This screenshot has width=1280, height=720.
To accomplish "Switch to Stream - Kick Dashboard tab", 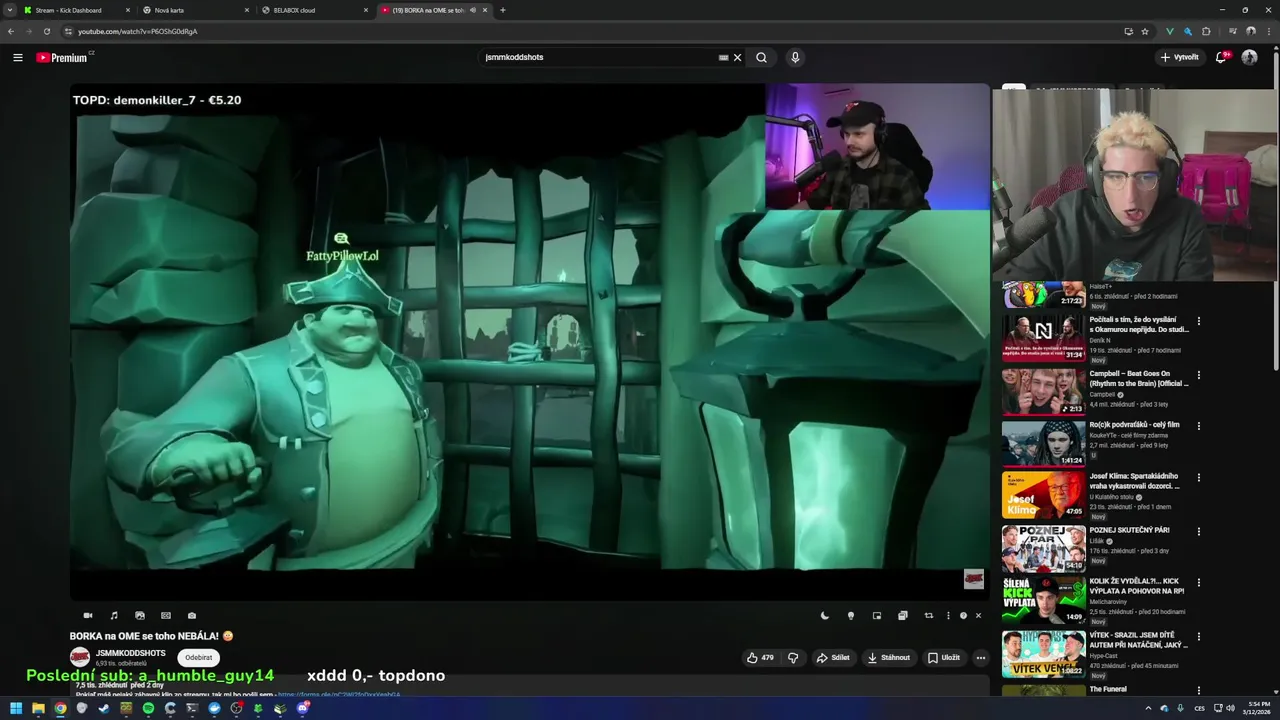I will tap(76, 10).
